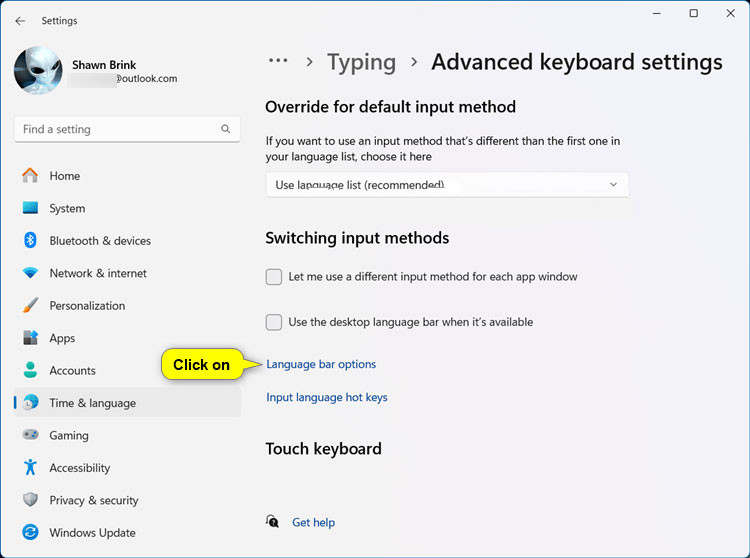Click the Apps sidebar icon

click(x=30, y=338)
